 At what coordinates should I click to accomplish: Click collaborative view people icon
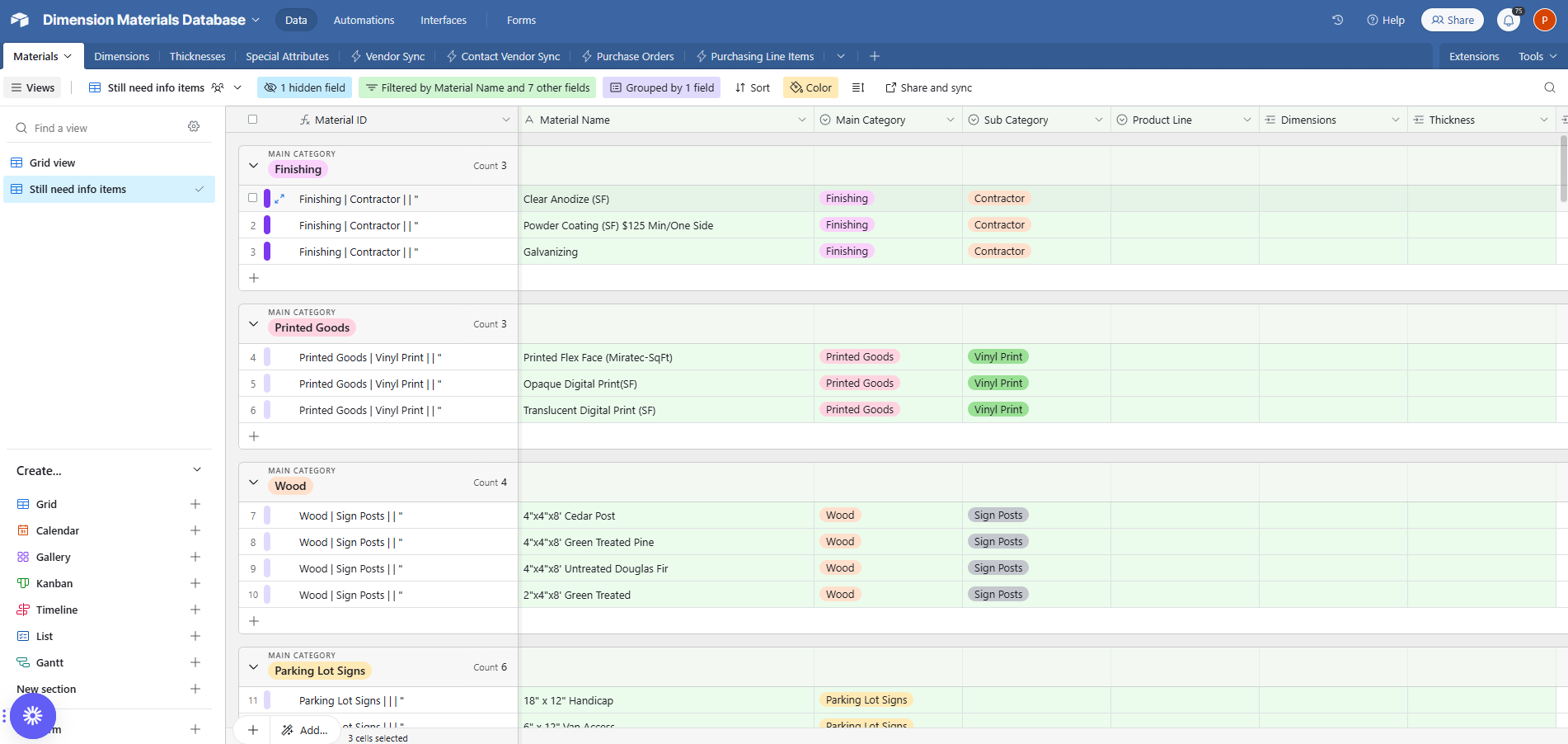pos(218,87)
